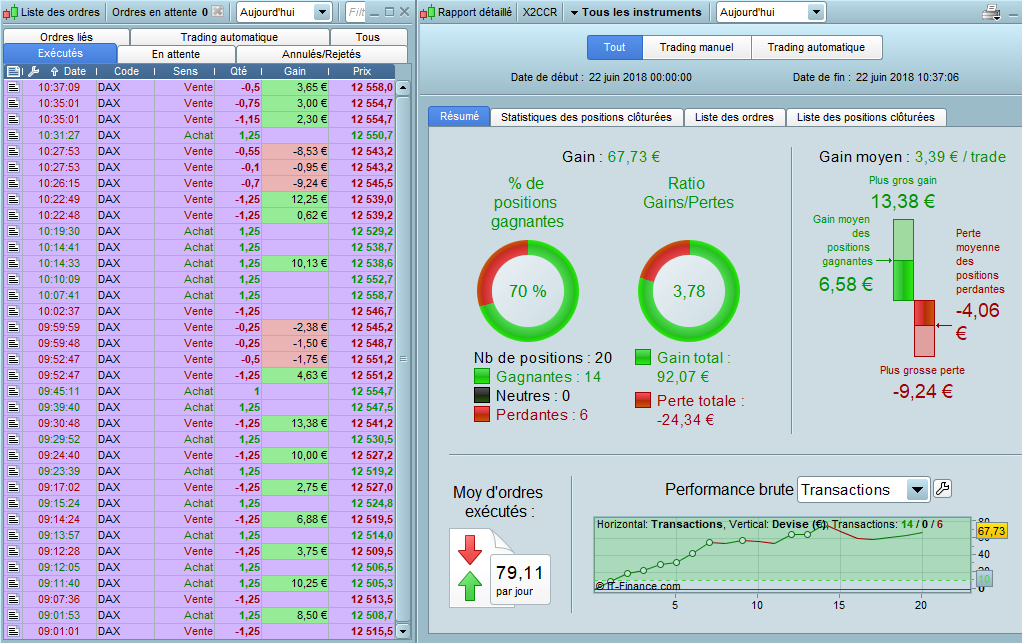The height and width of the screenshot is (643, 1022).
Task: Click the grey X icon next to Ordres en attente
Action: [218, 12]
